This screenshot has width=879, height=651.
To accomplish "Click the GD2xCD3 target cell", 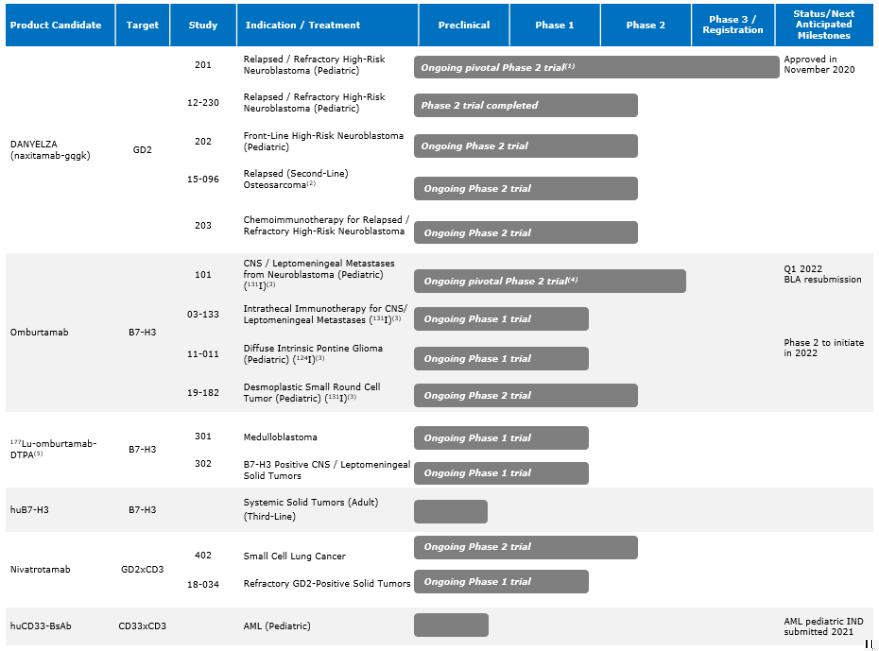I will [x=142, y=569].
